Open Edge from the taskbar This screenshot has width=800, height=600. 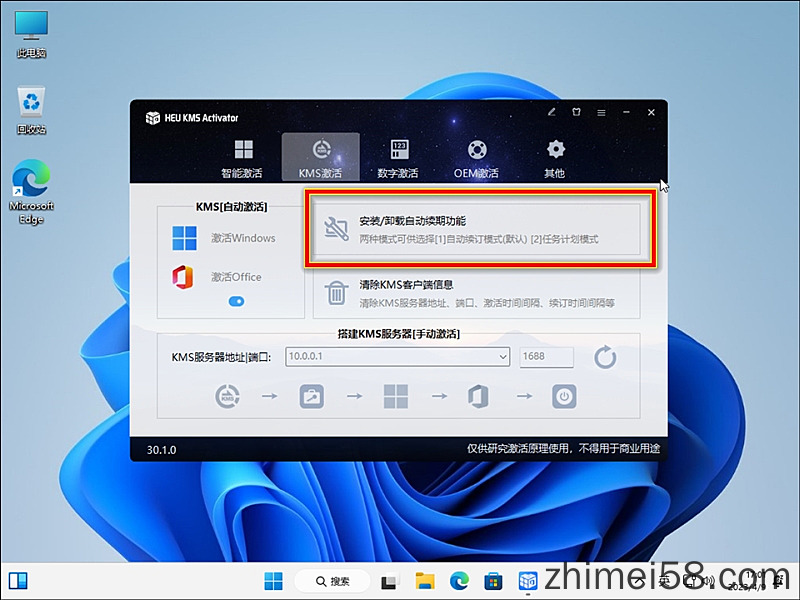tap(460, 581)
